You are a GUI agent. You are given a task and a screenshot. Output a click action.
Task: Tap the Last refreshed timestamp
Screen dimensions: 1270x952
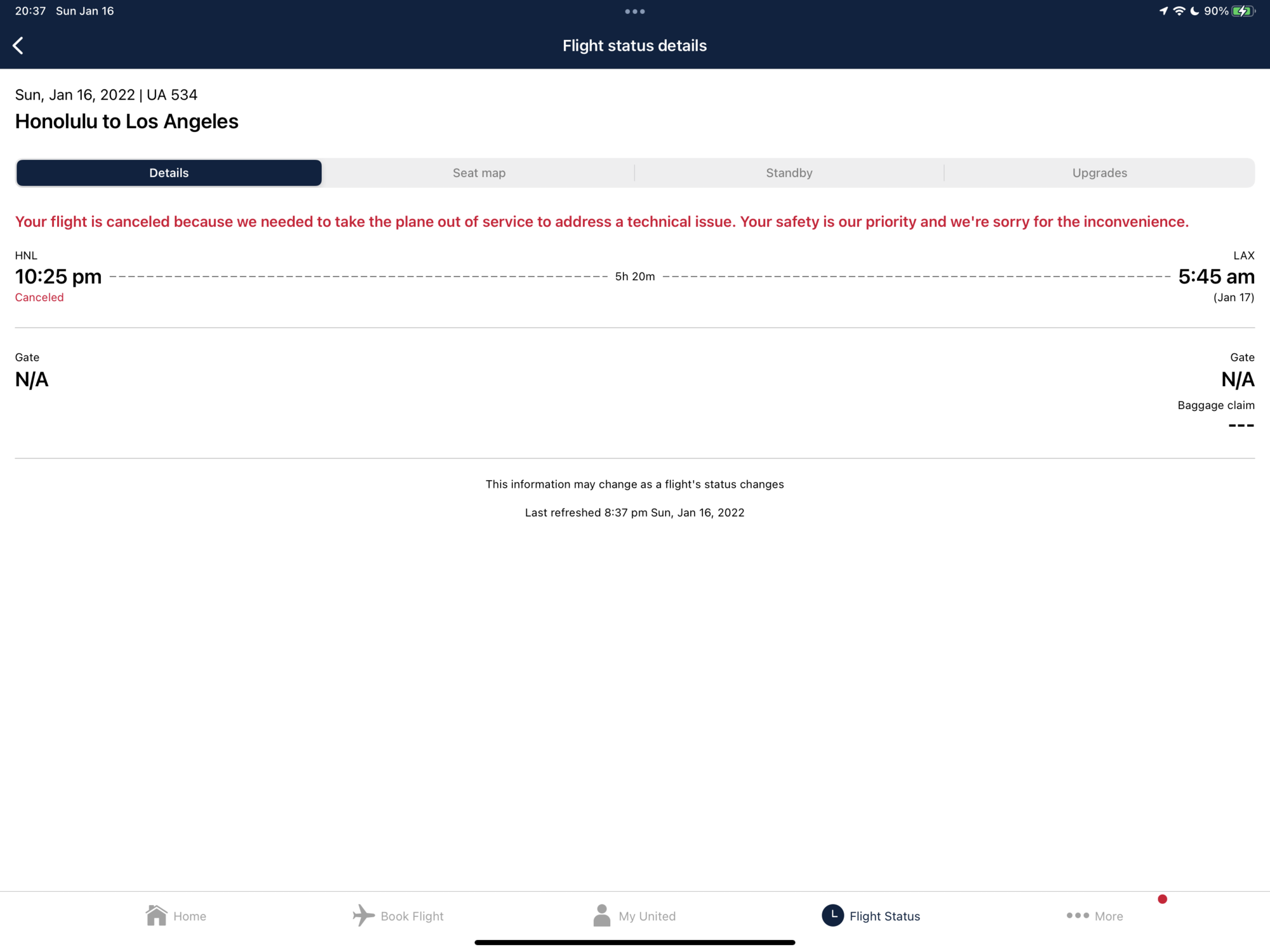pos(634,513)
